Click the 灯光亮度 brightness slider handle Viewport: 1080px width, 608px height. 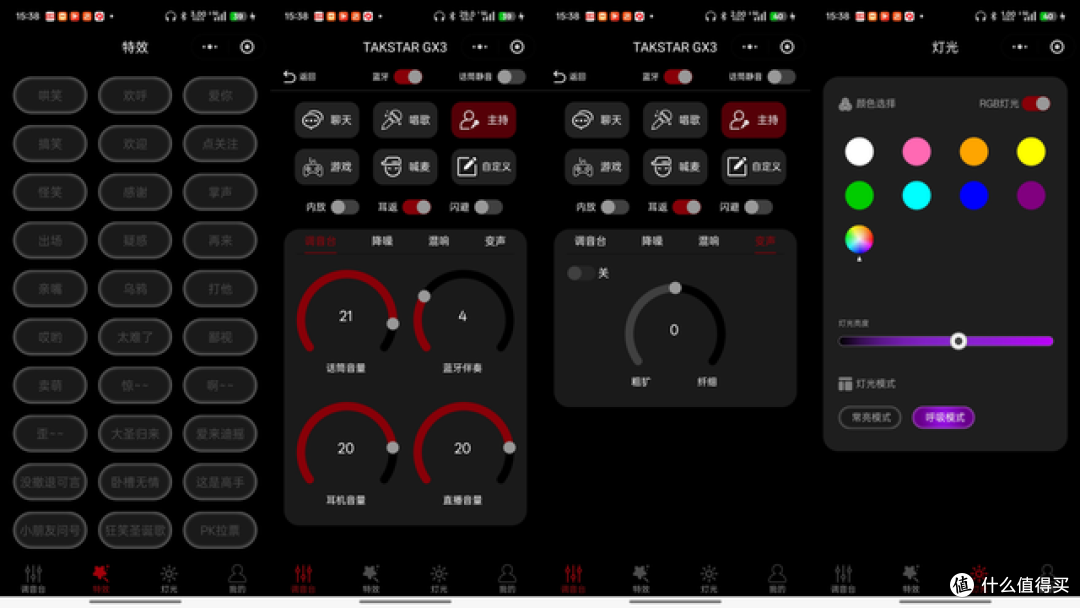[958, 341]
